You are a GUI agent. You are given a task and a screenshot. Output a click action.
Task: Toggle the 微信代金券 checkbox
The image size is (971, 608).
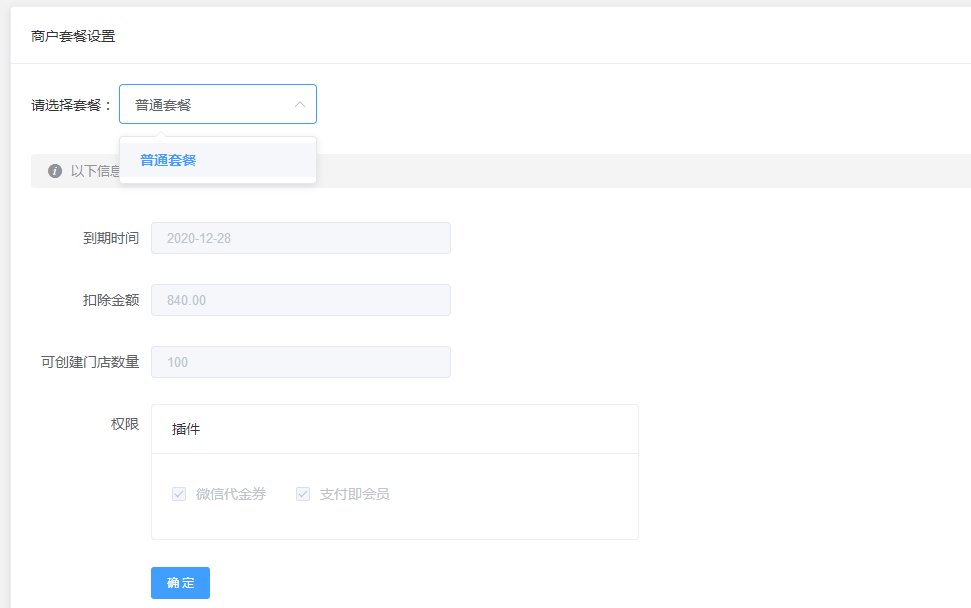click(179, 494)
